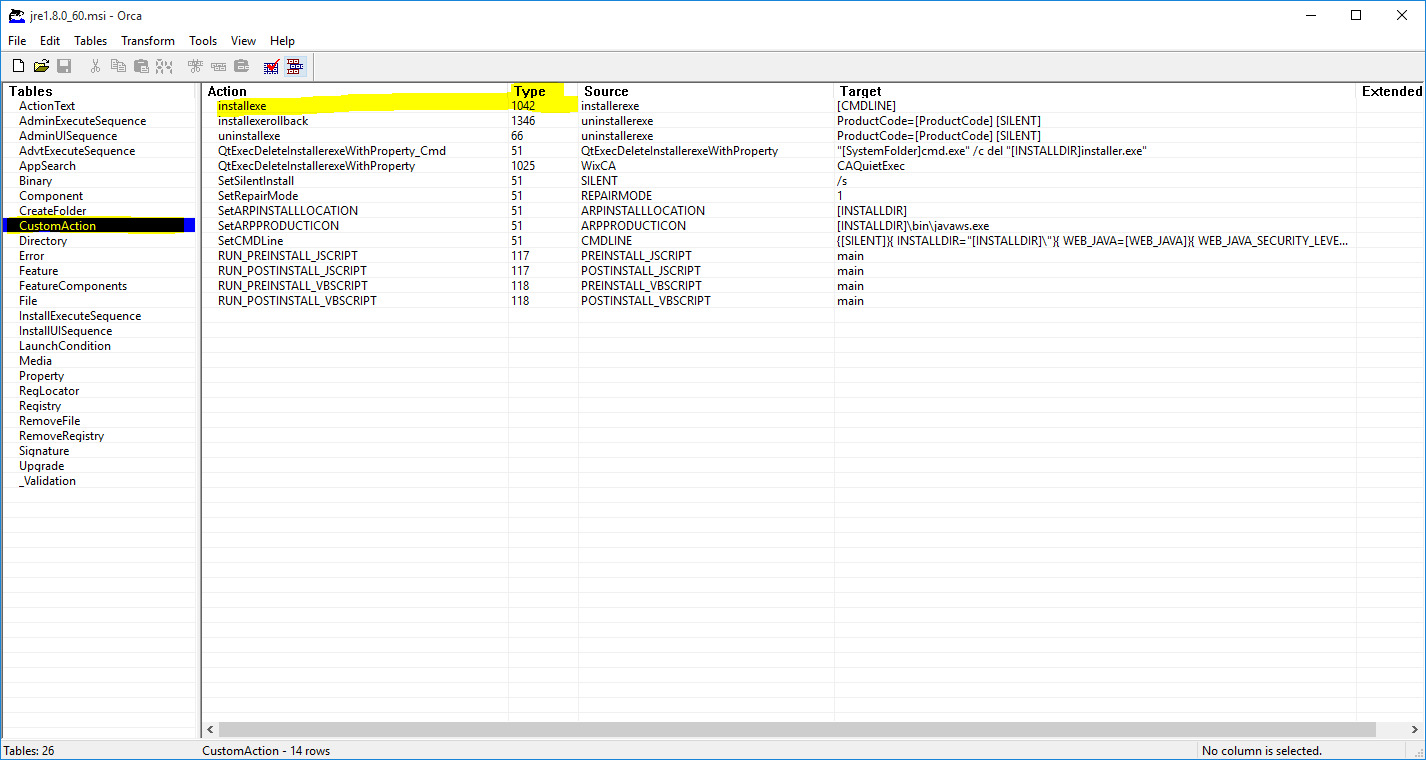1426x760 pixels.
Task: Click the Paste clipboard toolbar icon
Action: click(141, 67)
